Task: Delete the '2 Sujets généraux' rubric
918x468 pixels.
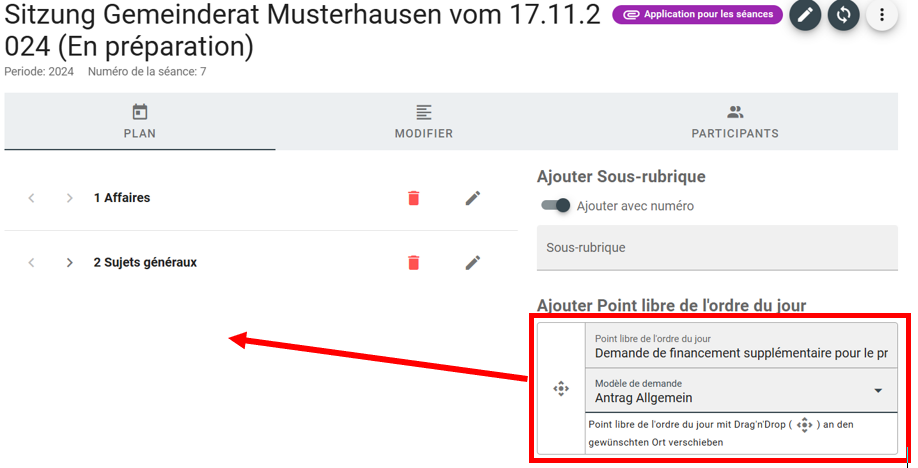Action: coord(413,262)
